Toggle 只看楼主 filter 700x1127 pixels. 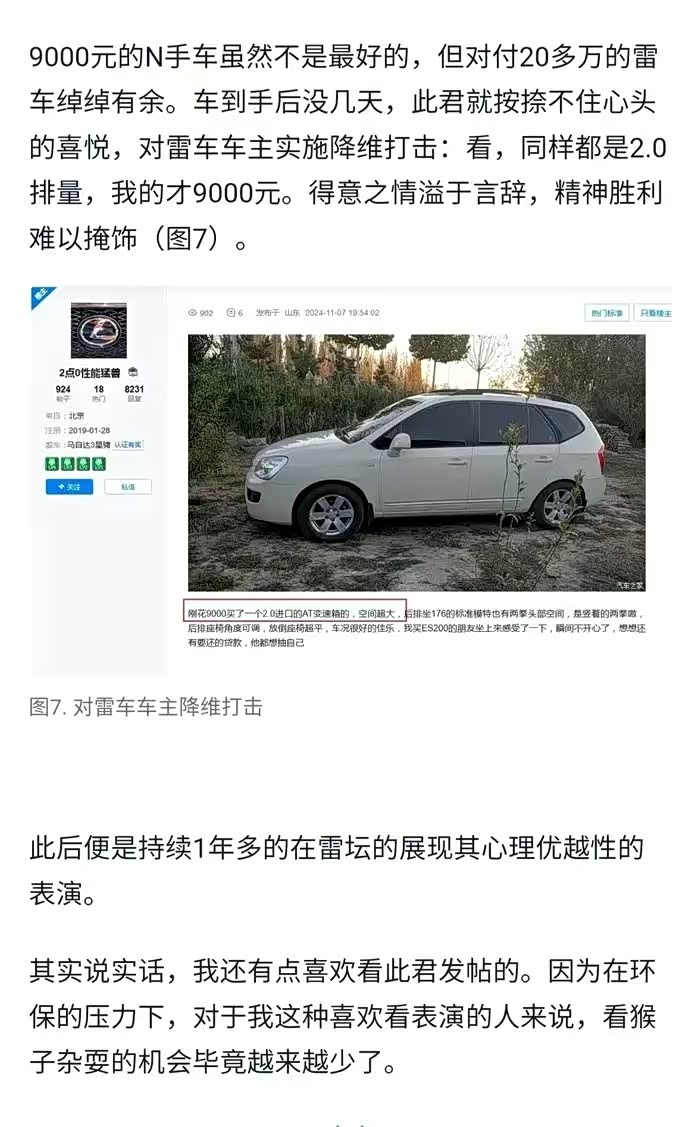coord(653,313)
